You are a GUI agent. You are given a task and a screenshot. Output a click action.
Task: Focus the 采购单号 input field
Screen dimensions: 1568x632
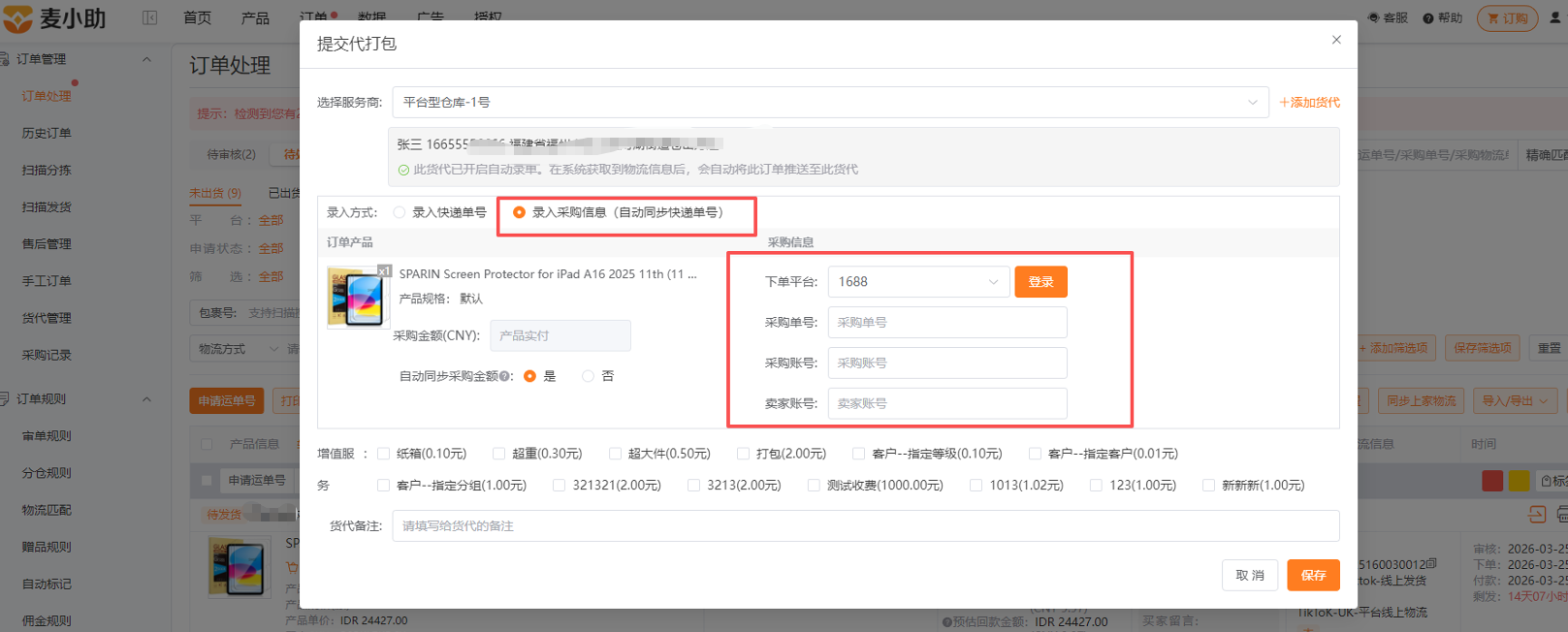(947, 323)
